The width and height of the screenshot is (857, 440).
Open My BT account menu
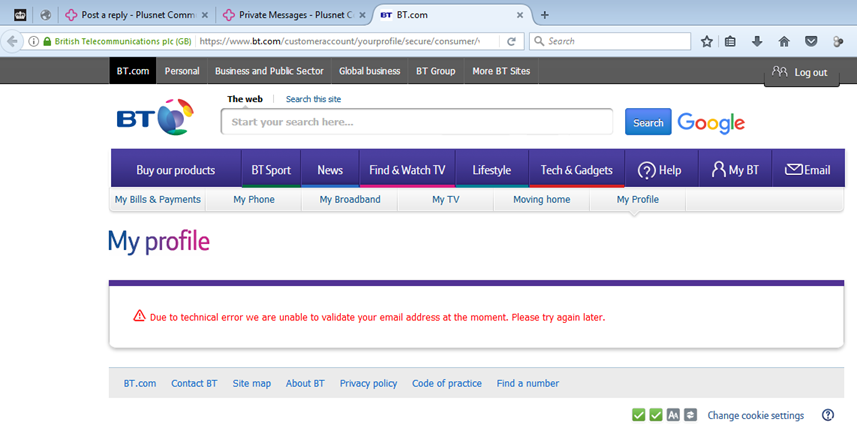[x=735, y=170]
